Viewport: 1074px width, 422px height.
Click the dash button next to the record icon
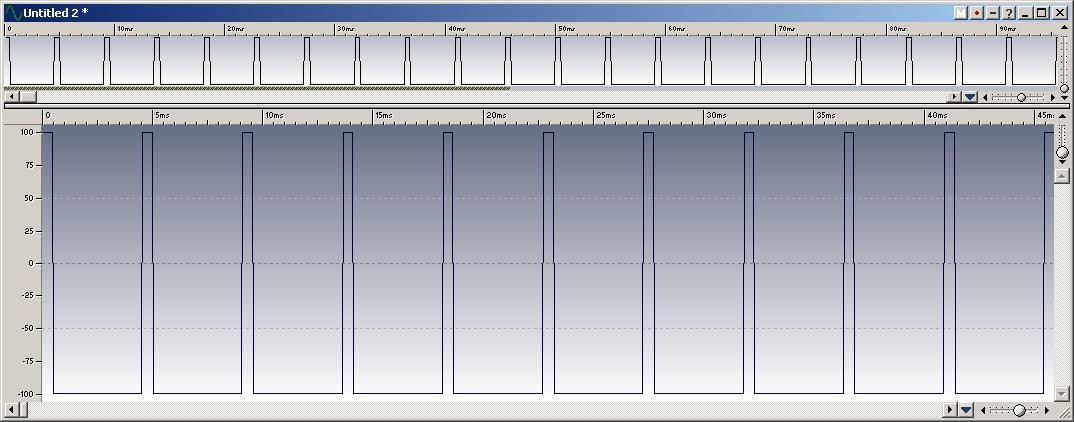[992, 13]
